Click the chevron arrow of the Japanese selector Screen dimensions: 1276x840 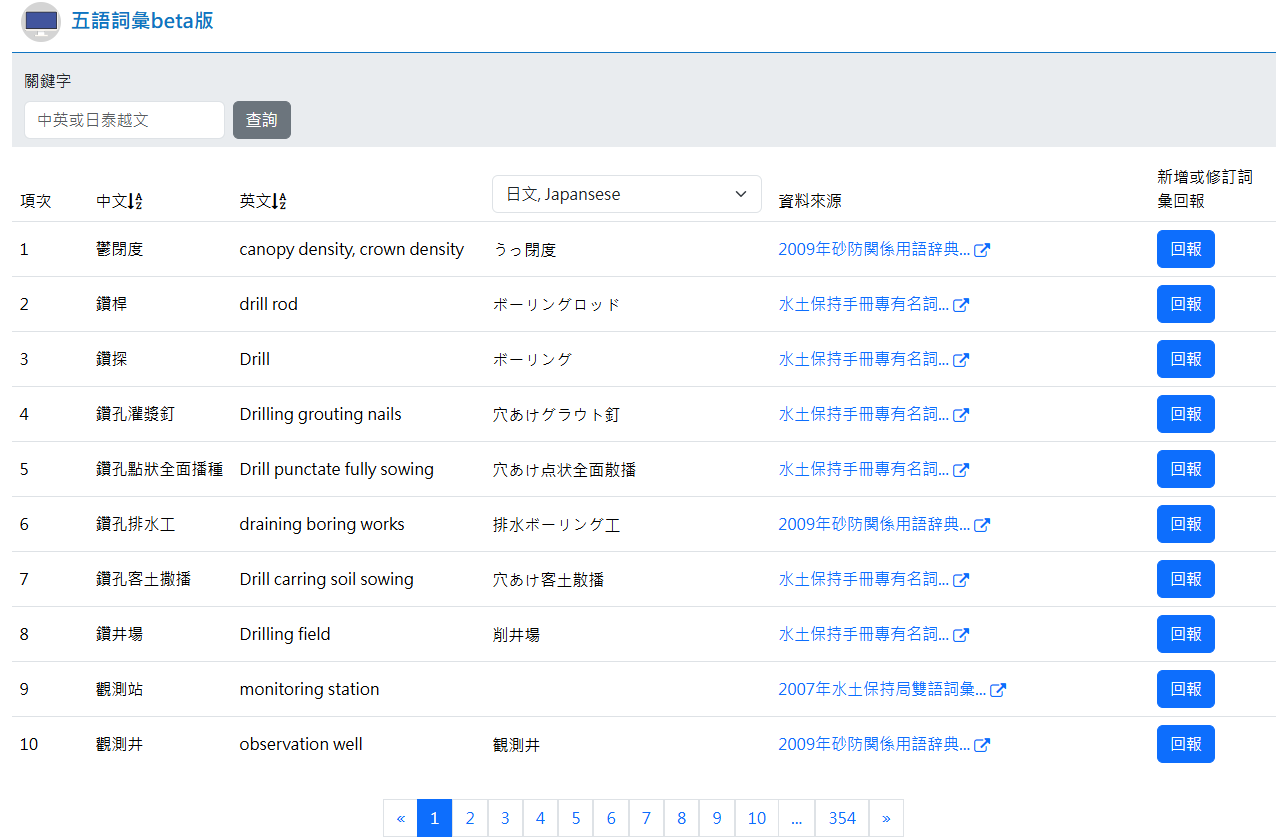click(x=740, y=194)
